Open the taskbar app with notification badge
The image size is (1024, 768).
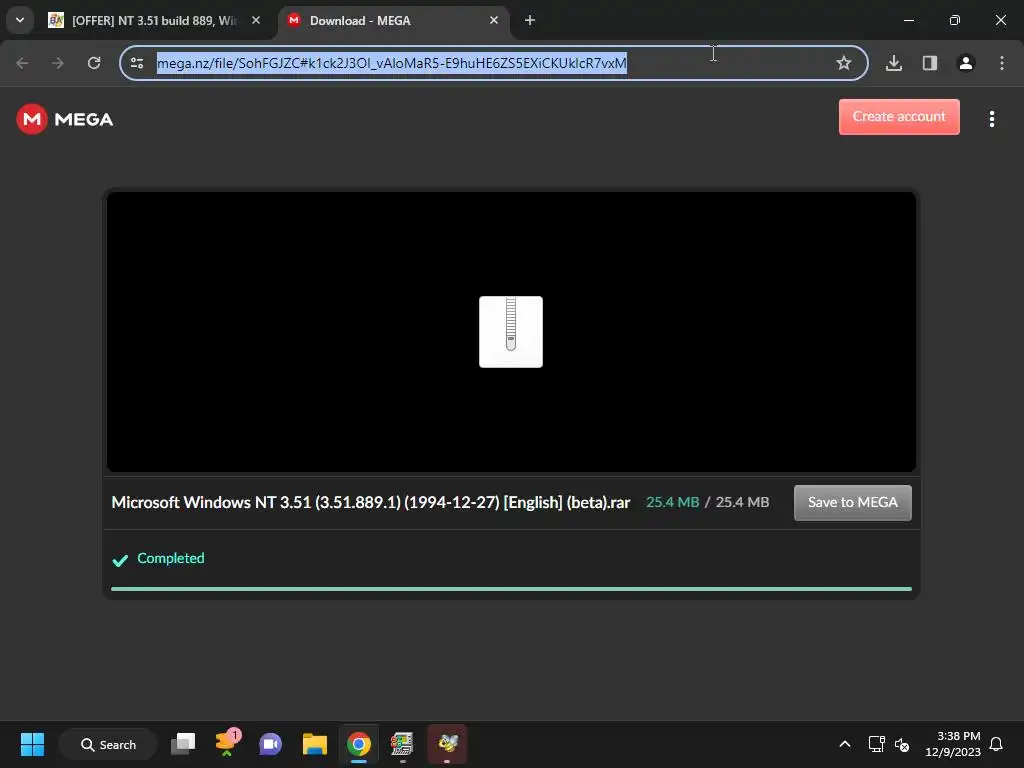click(x=227, y=744)
